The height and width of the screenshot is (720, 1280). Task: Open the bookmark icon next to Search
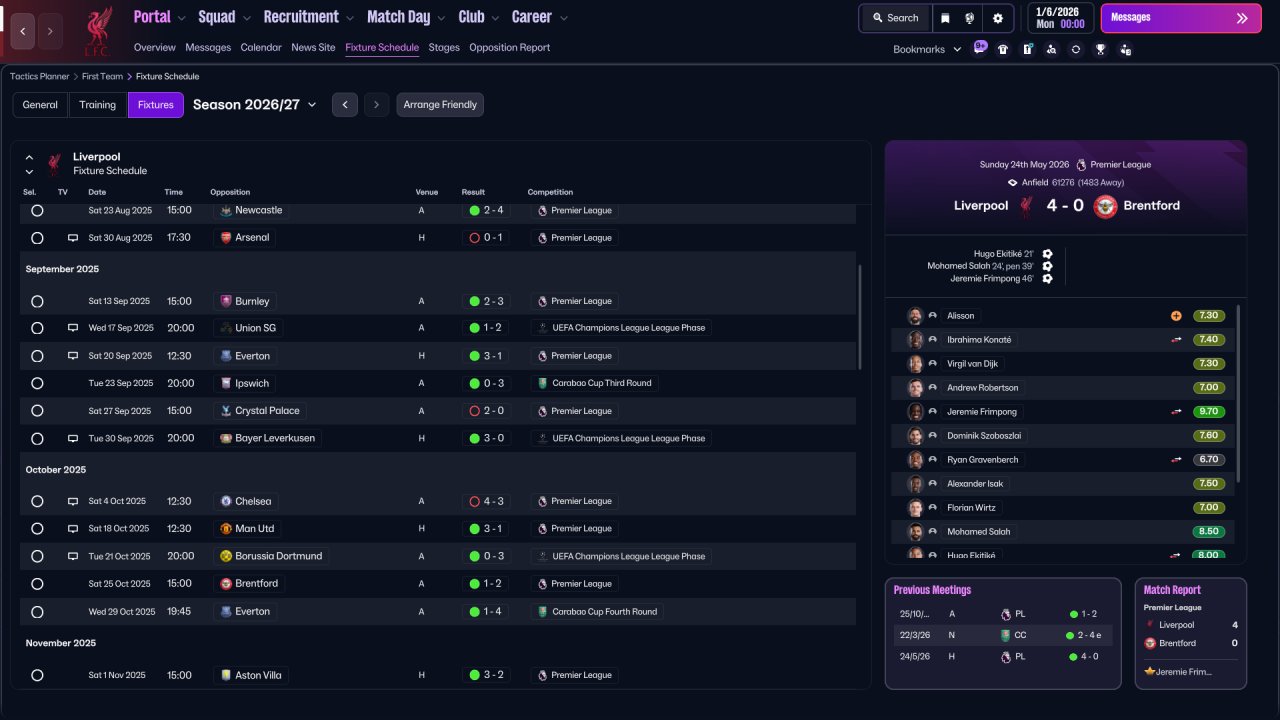point(945,18)
